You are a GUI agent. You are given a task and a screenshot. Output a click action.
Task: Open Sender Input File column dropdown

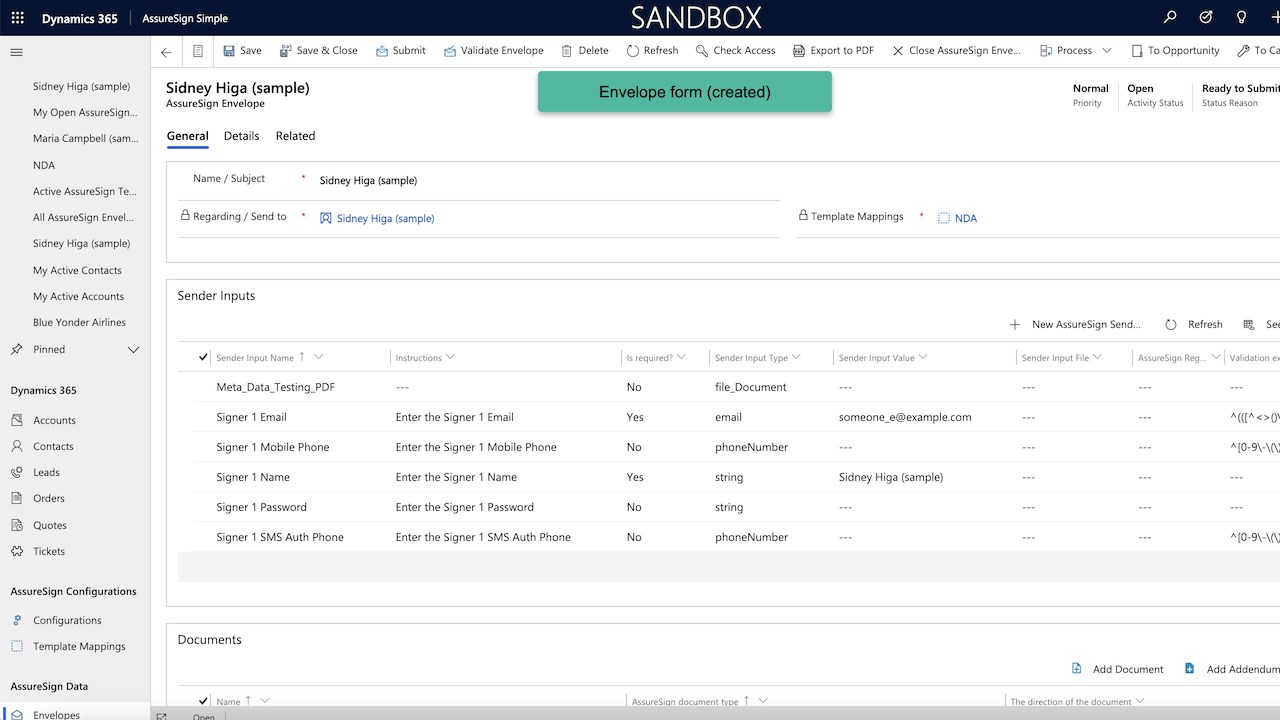pyautogui.click(x=1097, y=357)
